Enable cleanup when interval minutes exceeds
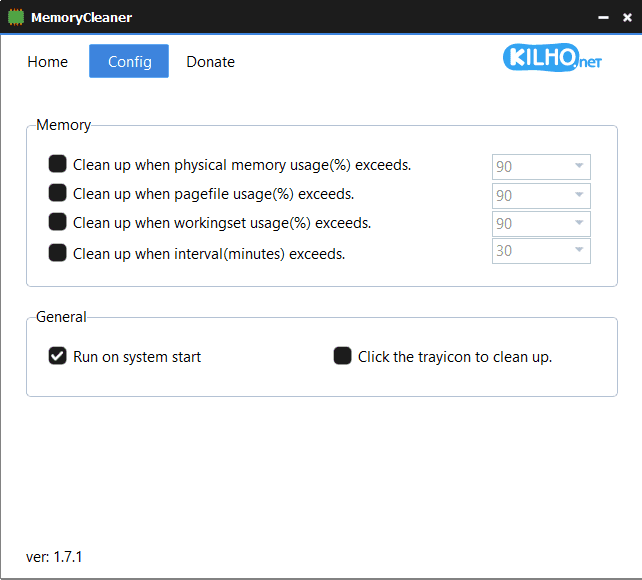This screenshot has height=580, width=642. click(58, 253)
